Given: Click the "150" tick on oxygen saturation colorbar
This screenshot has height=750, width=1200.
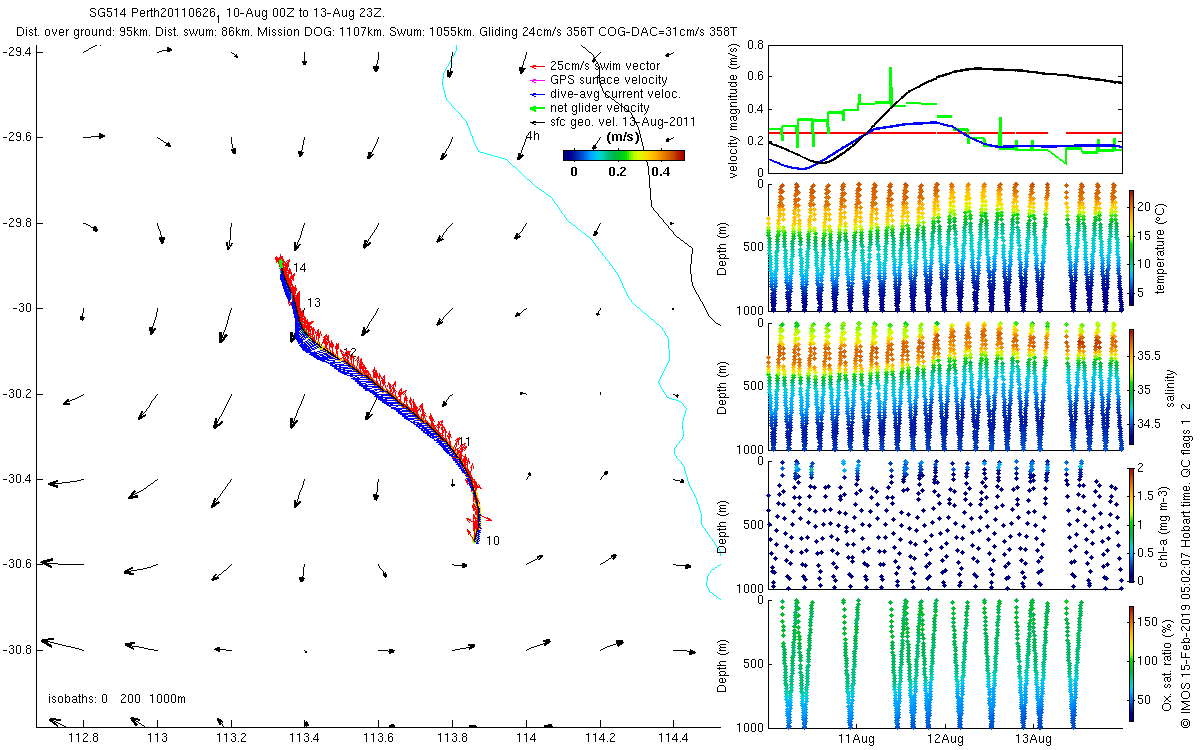Looking at the screenshot, I should pyautogui.click(x=1148, y=621).
